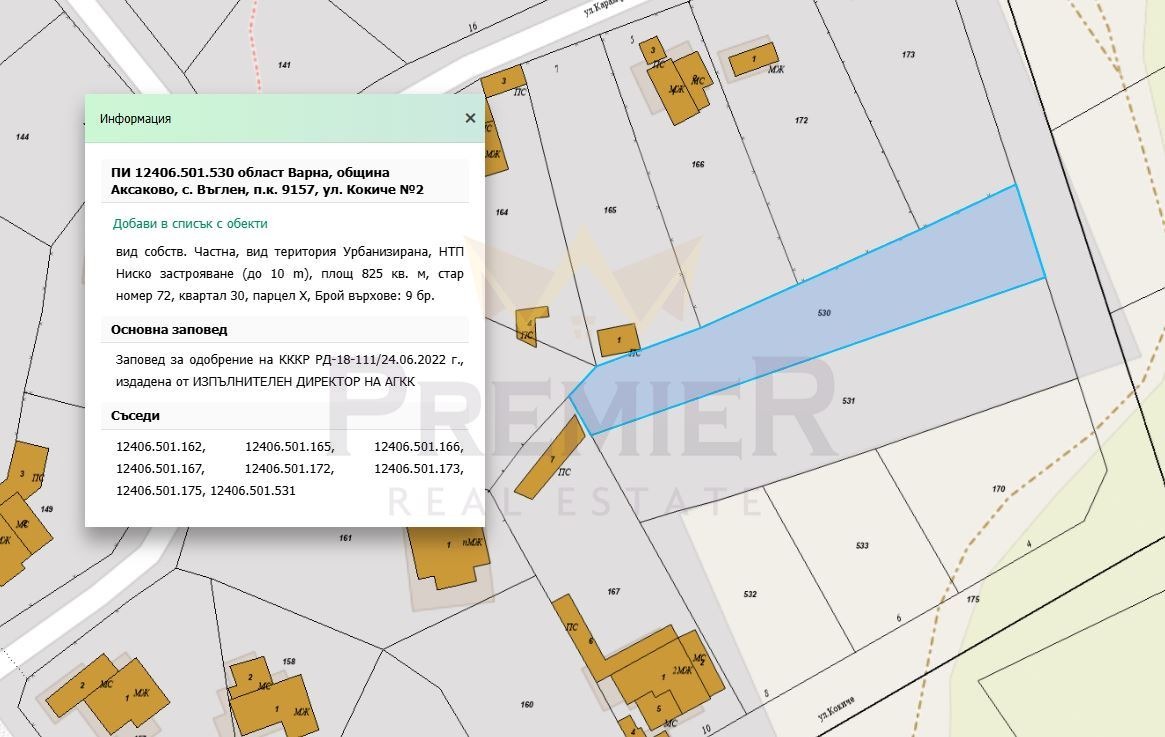Click map parcel labeled 170

998,489
